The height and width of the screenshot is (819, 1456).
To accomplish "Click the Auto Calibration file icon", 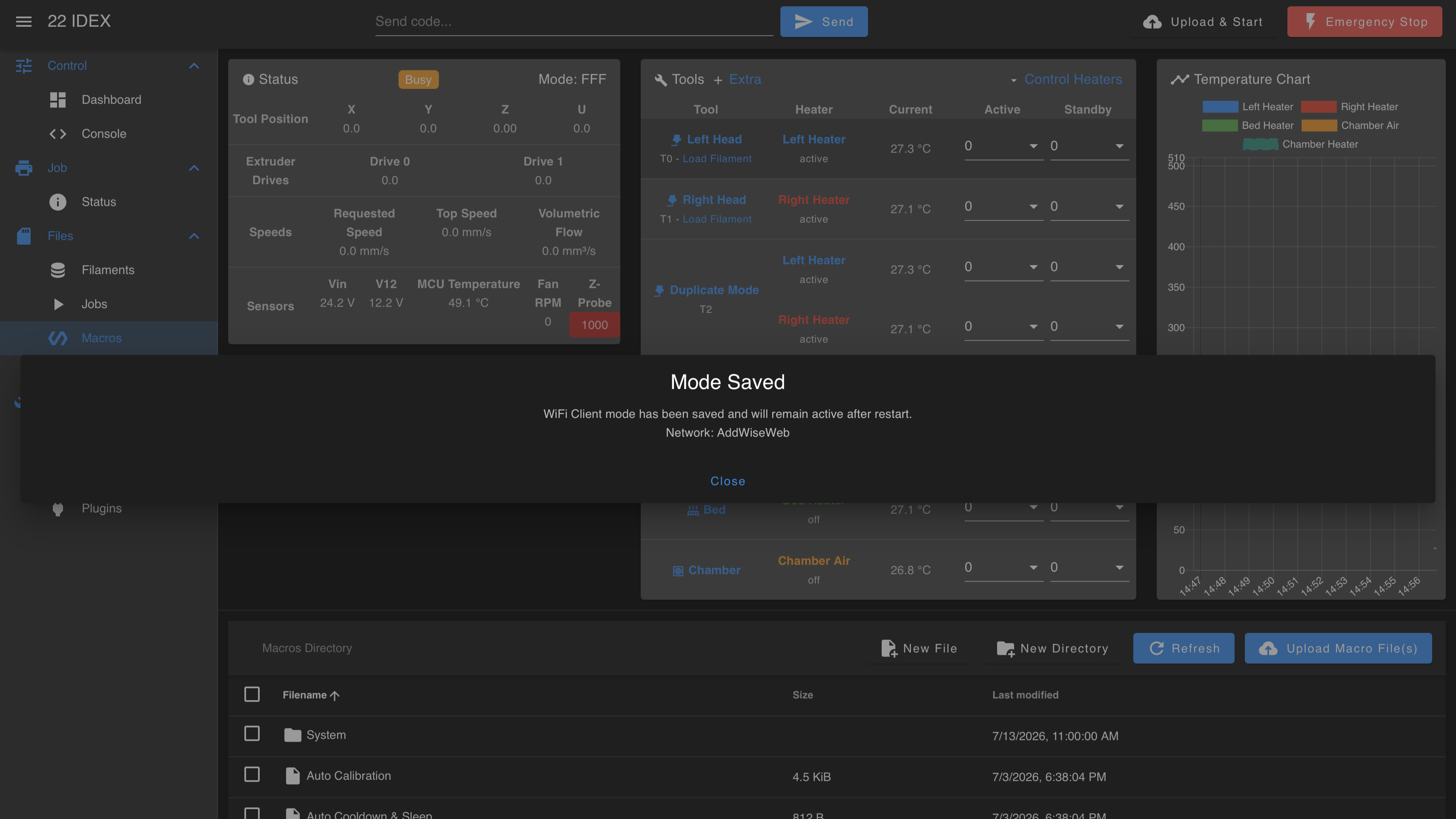I will click(292, 776).
